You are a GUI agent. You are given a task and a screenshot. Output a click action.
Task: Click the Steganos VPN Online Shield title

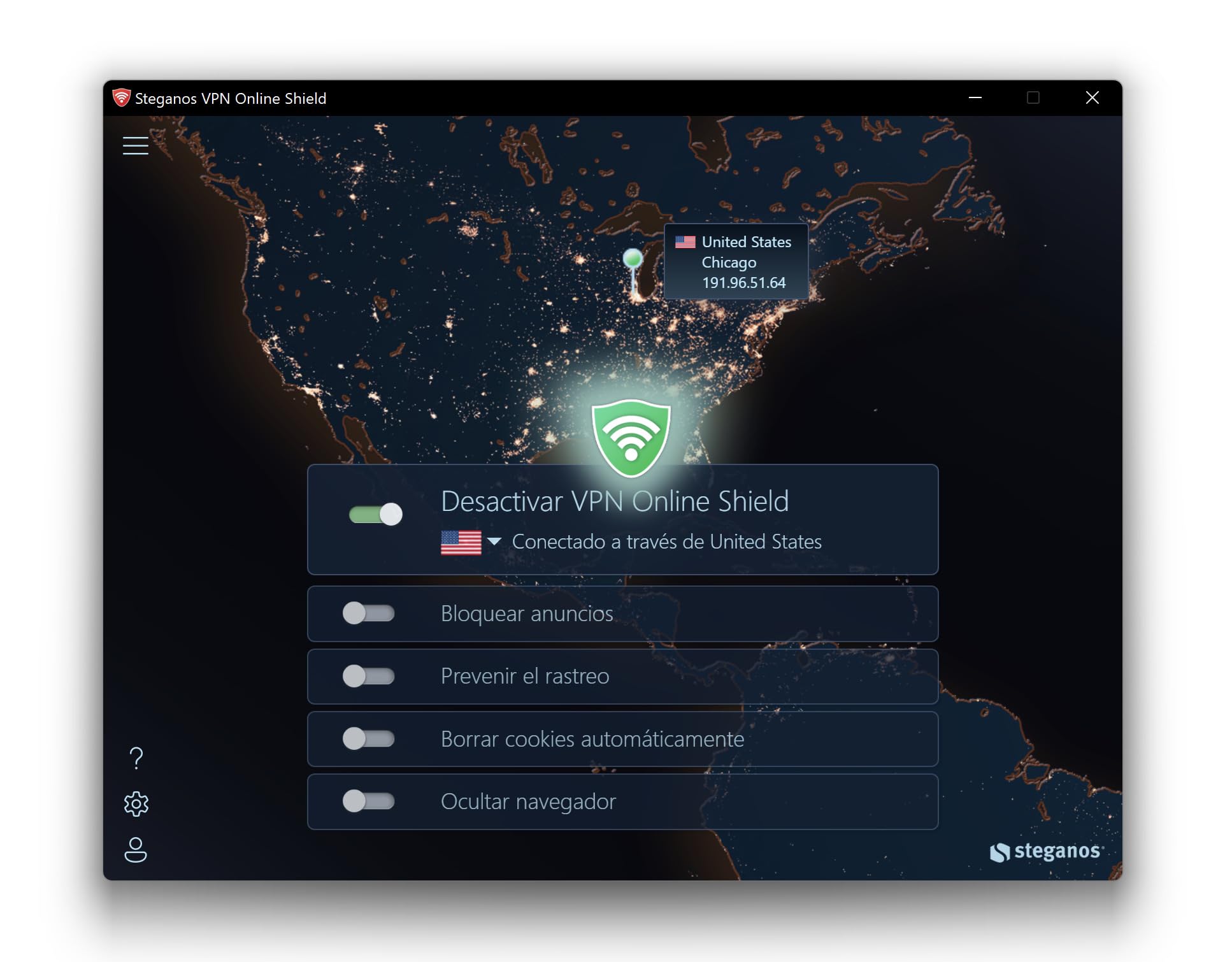tap(231, 99)
